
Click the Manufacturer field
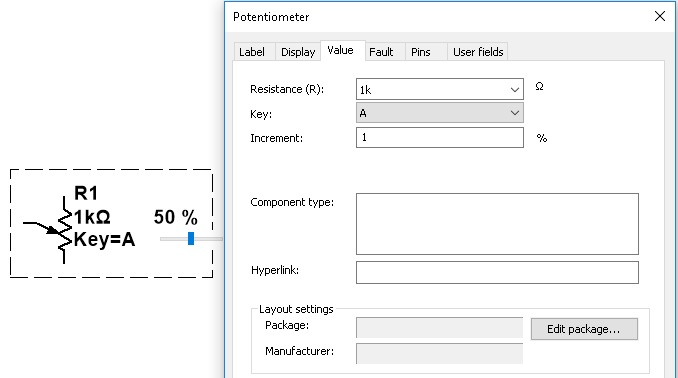[439, 354]
